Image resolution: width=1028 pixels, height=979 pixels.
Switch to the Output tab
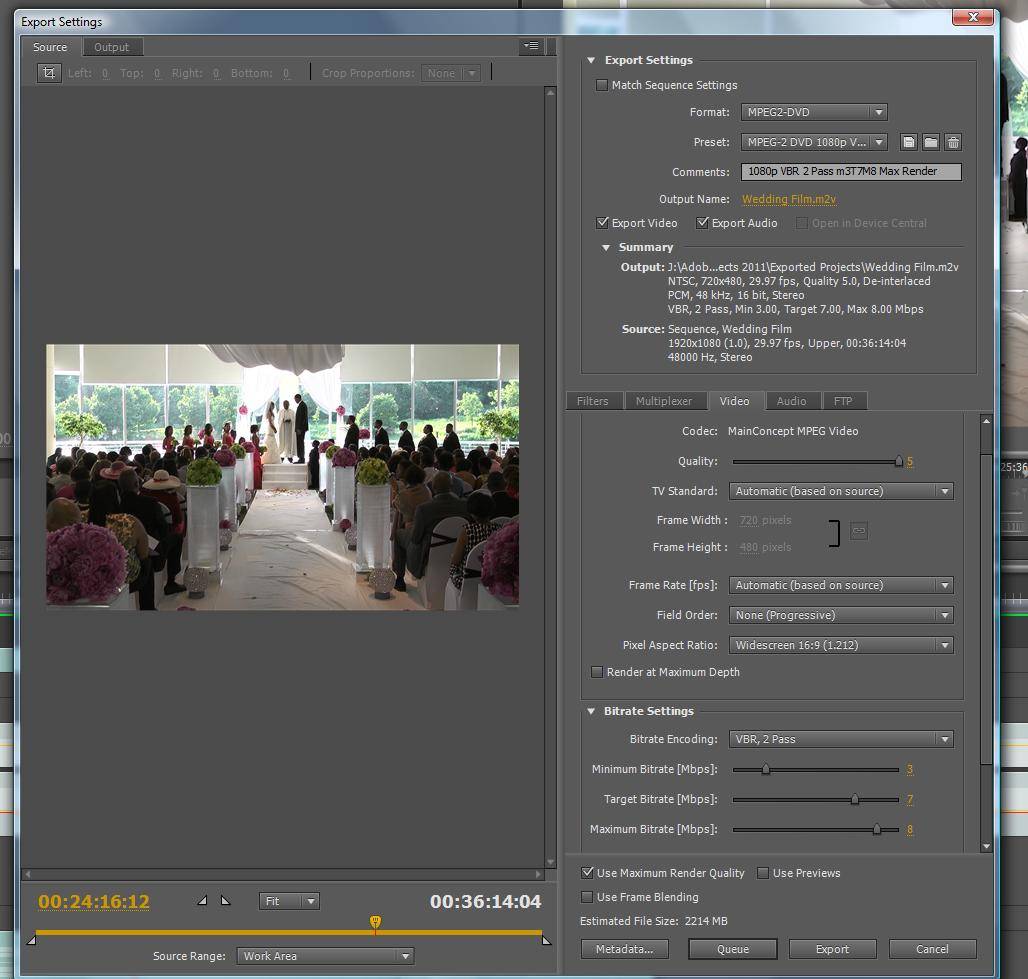pyautogui.click(x=111, y=47)
